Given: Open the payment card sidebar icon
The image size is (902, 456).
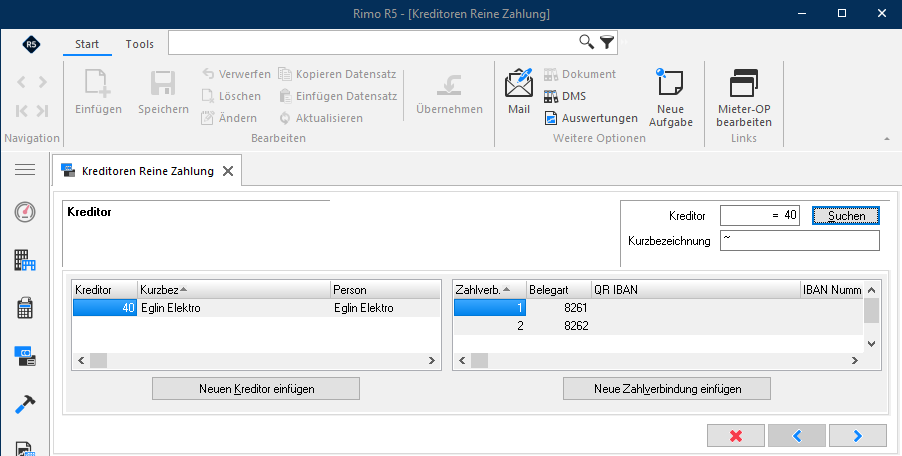Looking at the screenshot, I should (x=25, y=357).
